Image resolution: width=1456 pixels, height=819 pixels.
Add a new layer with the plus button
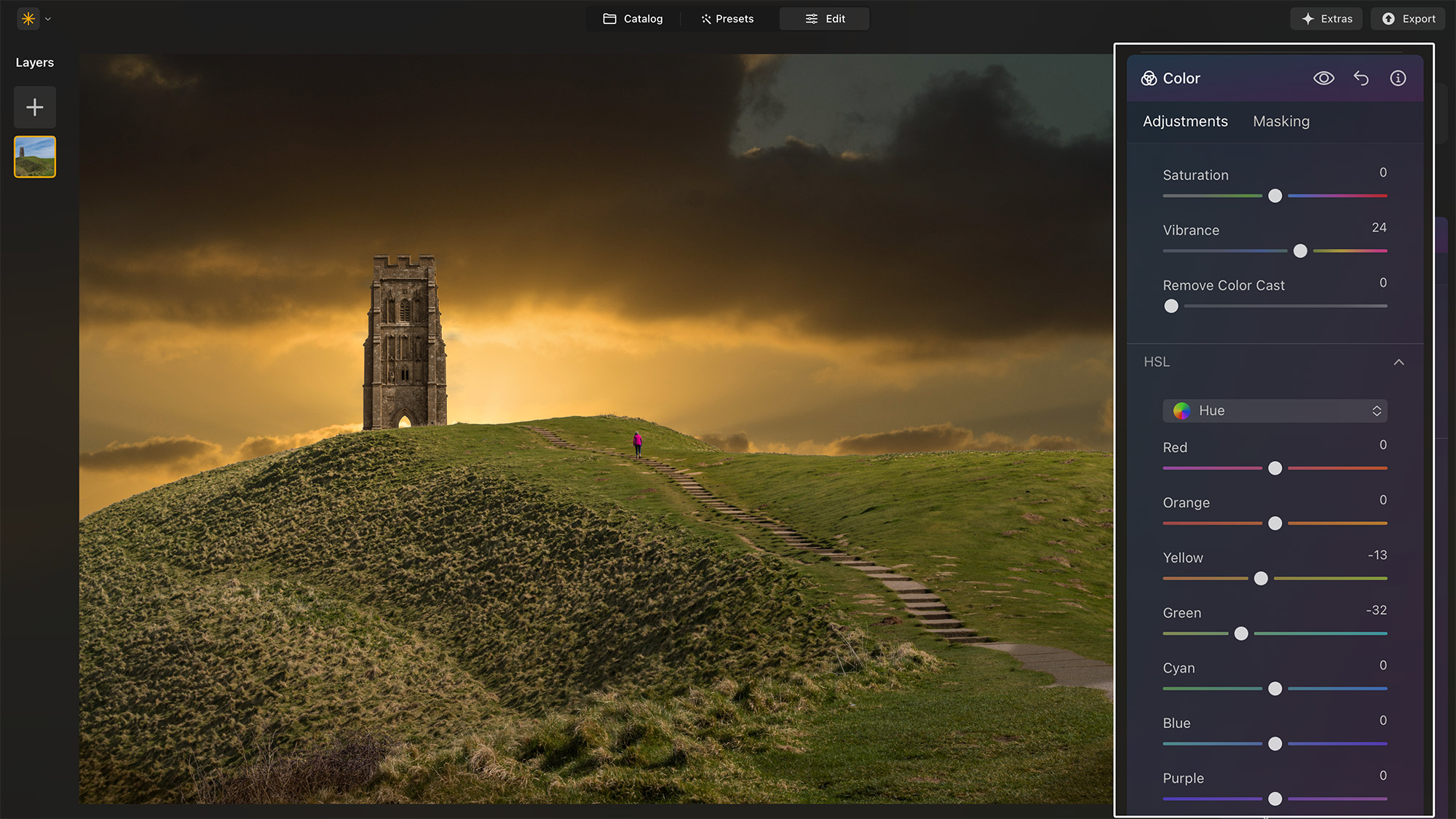click(35, 108)
